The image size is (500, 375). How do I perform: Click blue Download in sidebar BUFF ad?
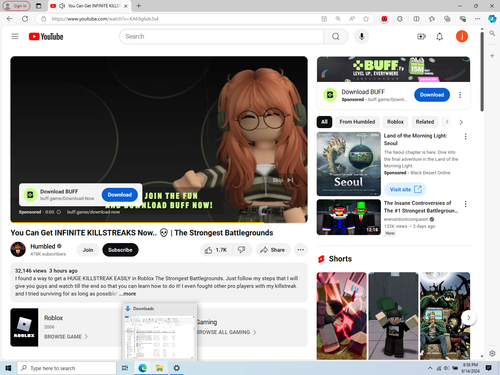click(x=432, y=95)
